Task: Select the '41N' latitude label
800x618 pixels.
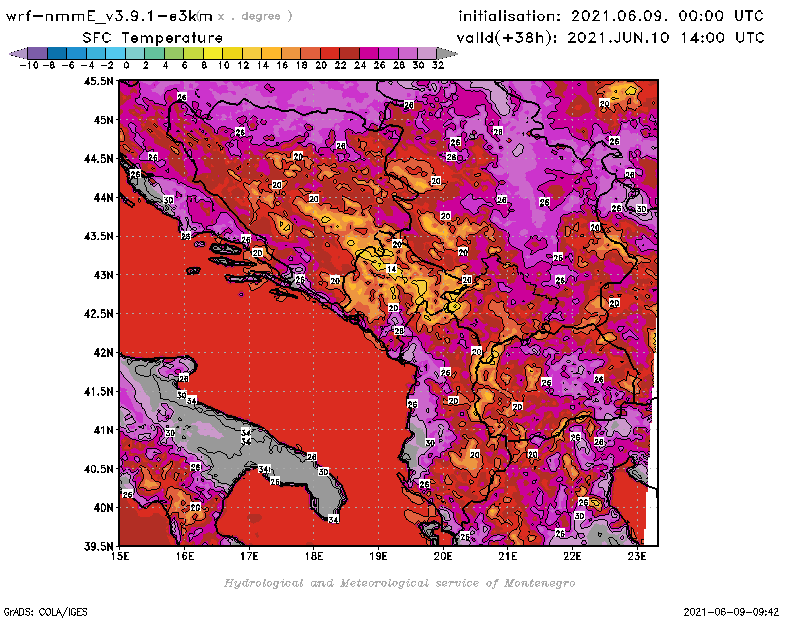Action: coord(103,430)
